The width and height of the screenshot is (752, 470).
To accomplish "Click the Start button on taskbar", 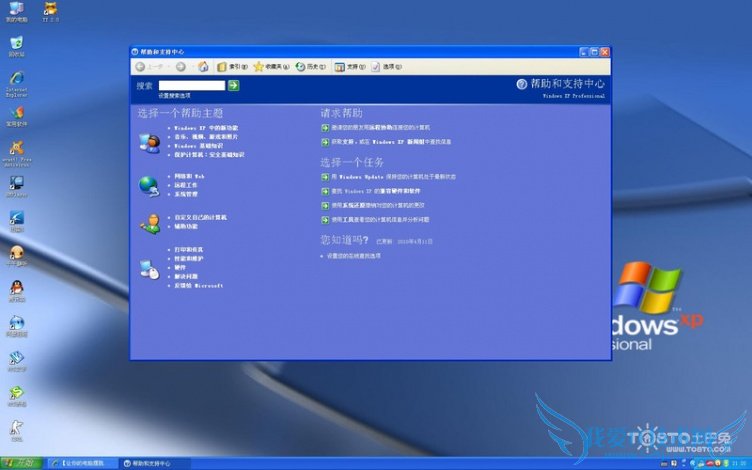I will click(x=21, y=463).
